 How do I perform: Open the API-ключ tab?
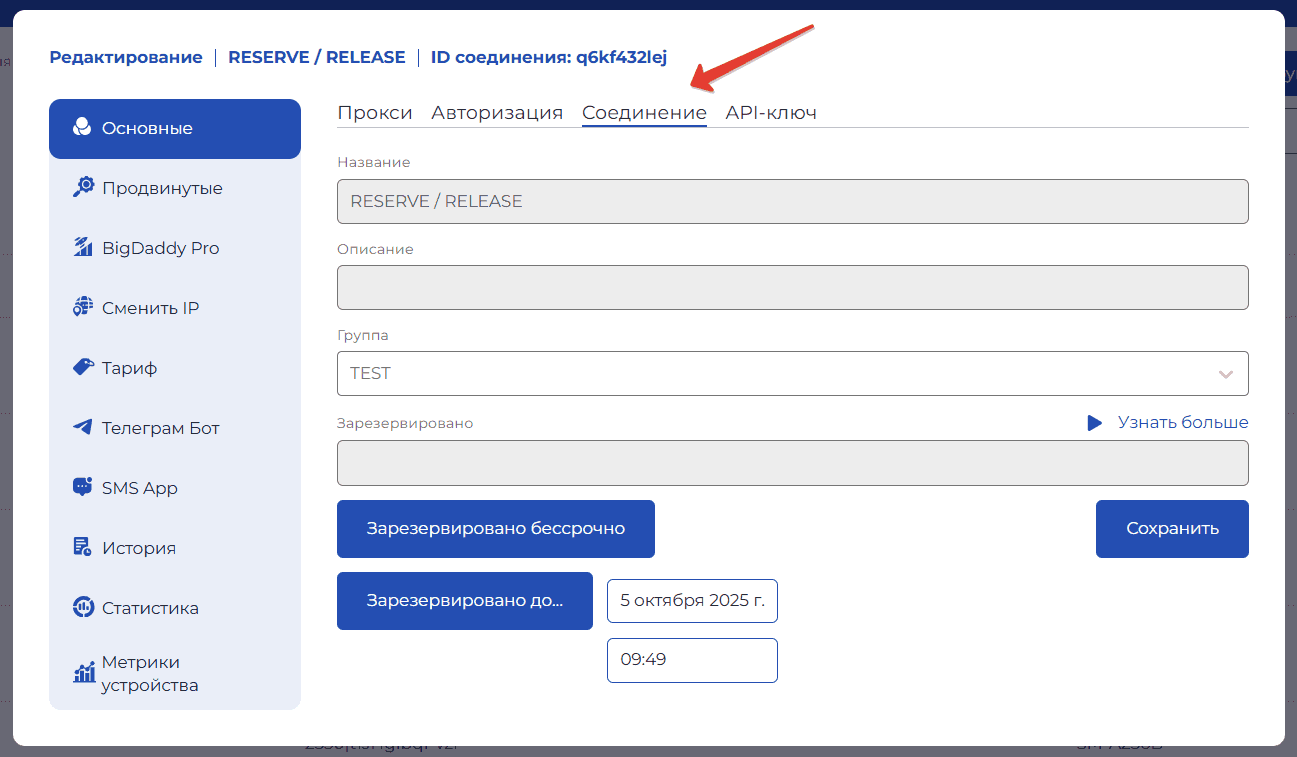click(771, 113)
